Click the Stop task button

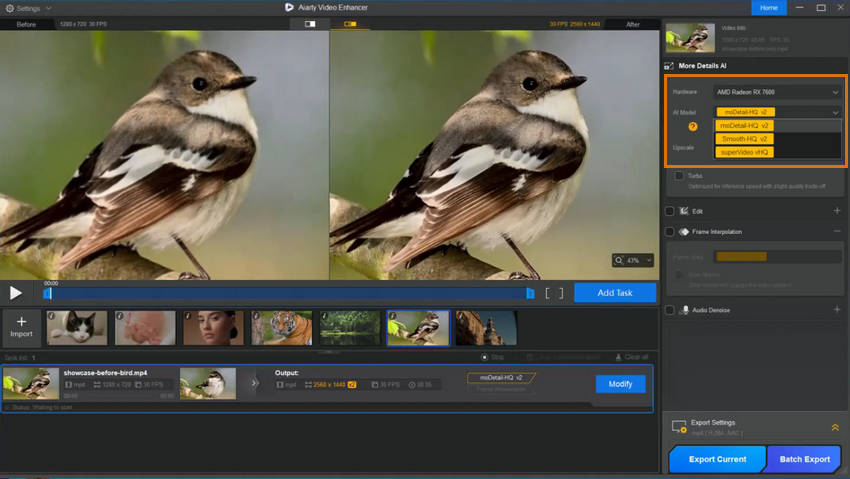(493, 357)
